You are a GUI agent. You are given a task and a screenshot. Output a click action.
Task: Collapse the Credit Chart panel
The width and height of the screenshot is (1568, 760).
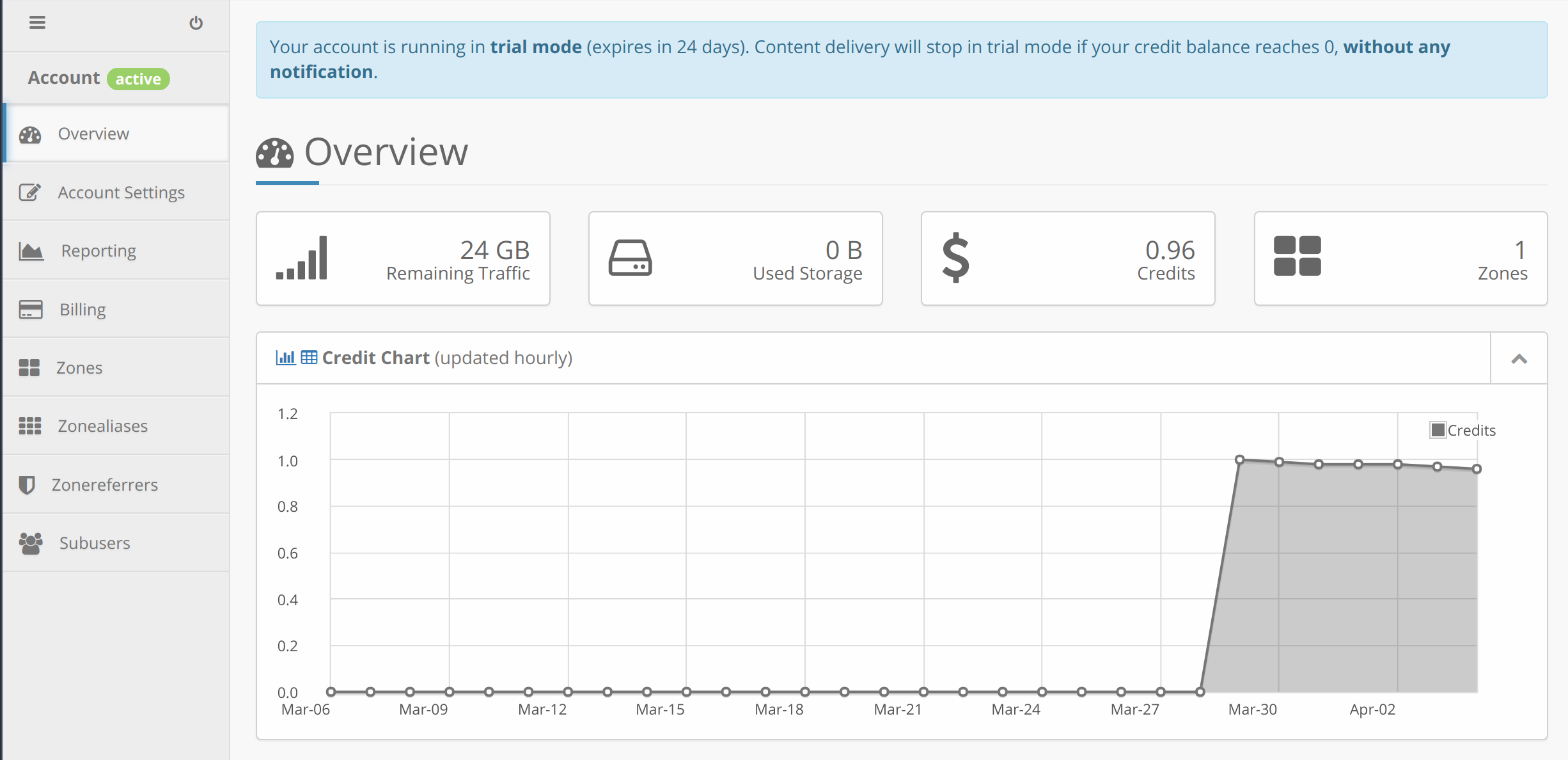(x=1520, y=358)
